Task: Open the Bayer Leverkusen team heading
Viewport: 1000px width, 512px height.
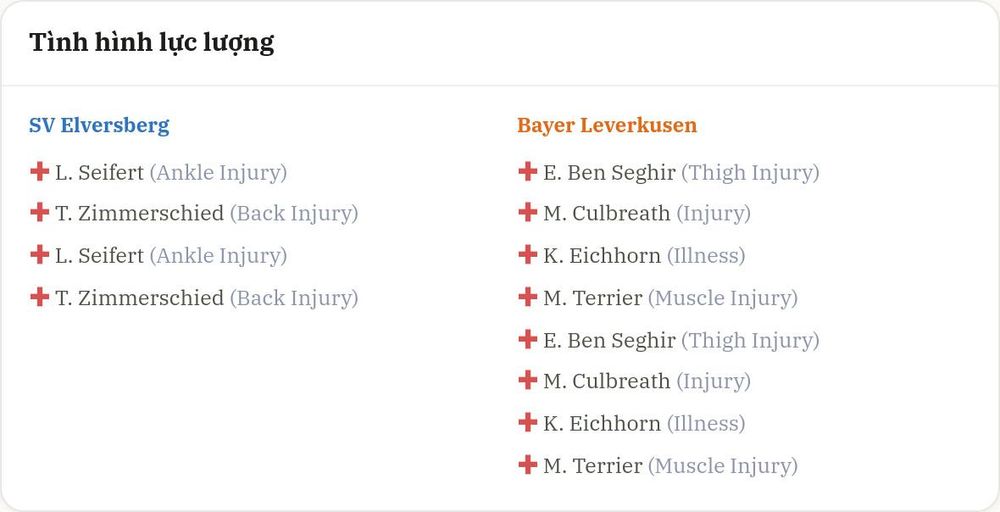Action: click(607, 125)
